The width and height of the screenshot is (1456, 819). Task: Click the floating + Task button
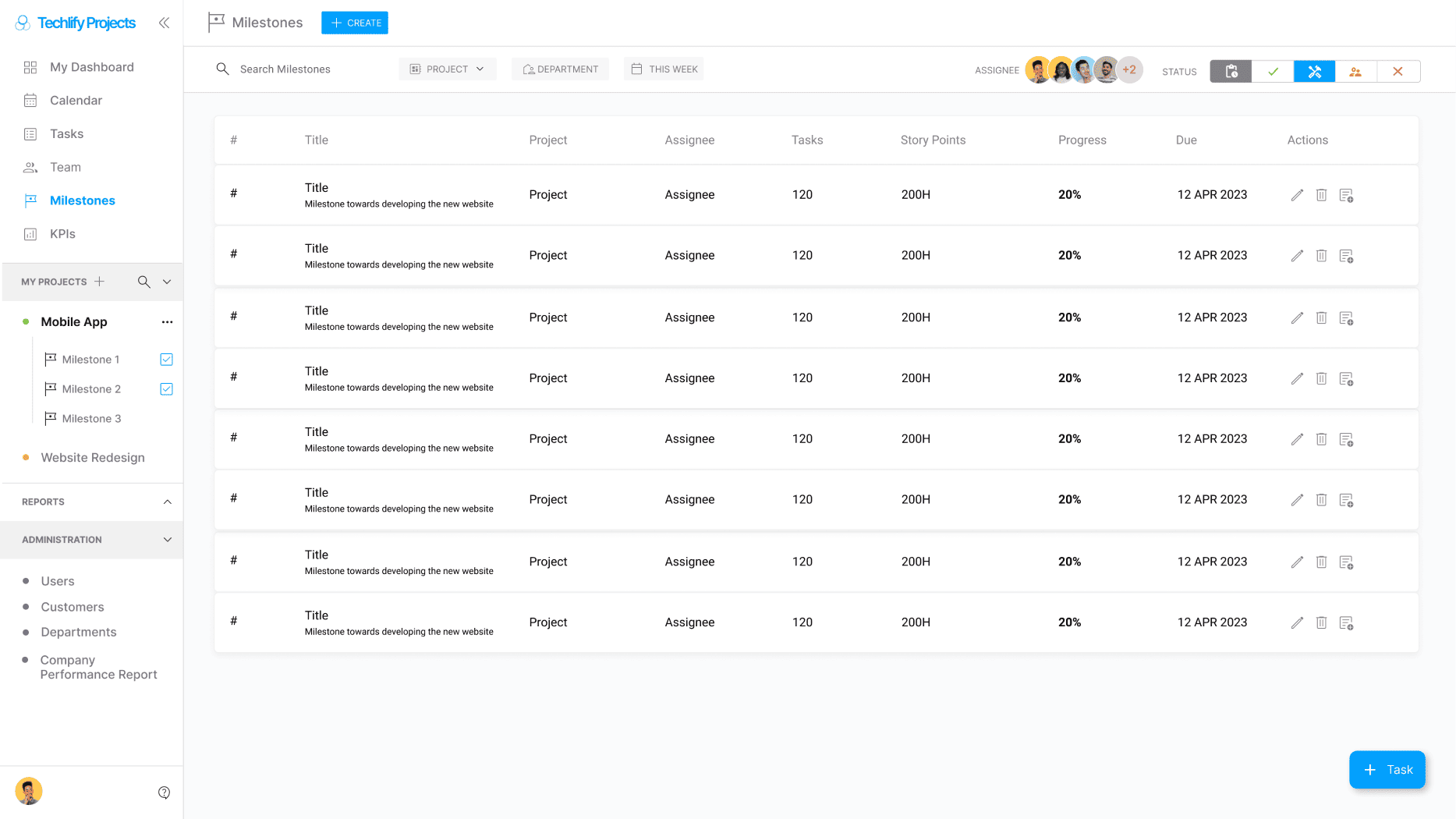pyautogui.click(x=1387, y=770)
